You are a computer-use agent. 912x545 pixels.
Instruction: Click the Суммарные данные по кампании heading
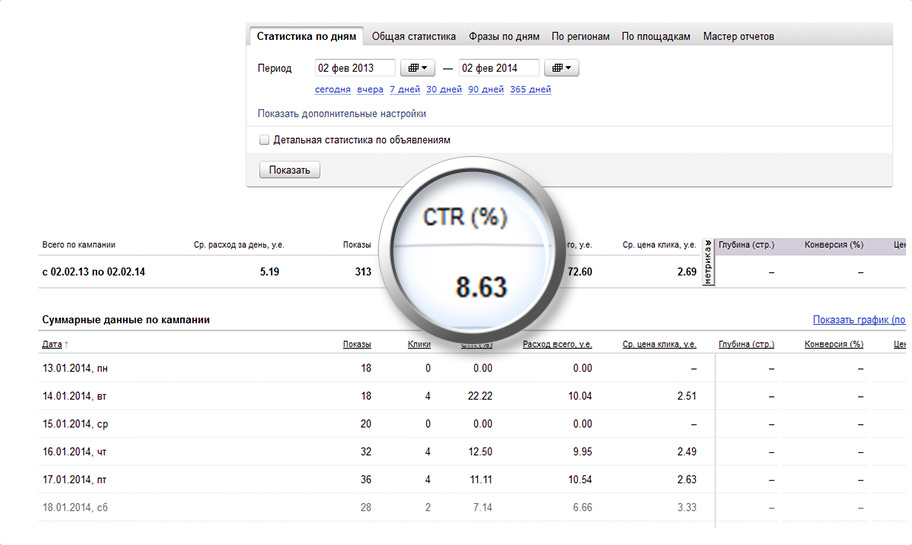click(x=126, y=319)
